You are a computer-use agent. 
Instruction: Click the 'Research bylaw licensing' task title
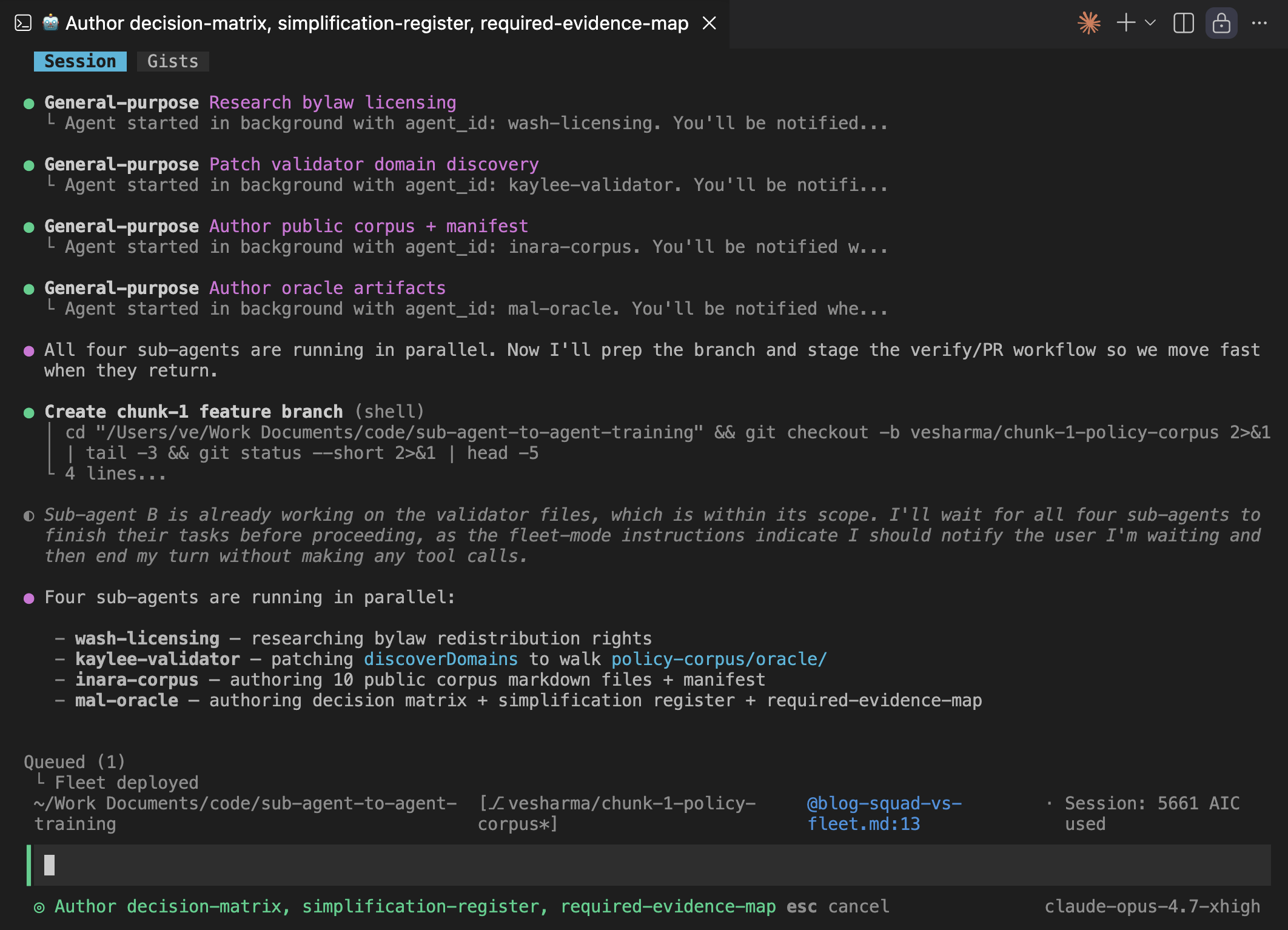(333, 102)
